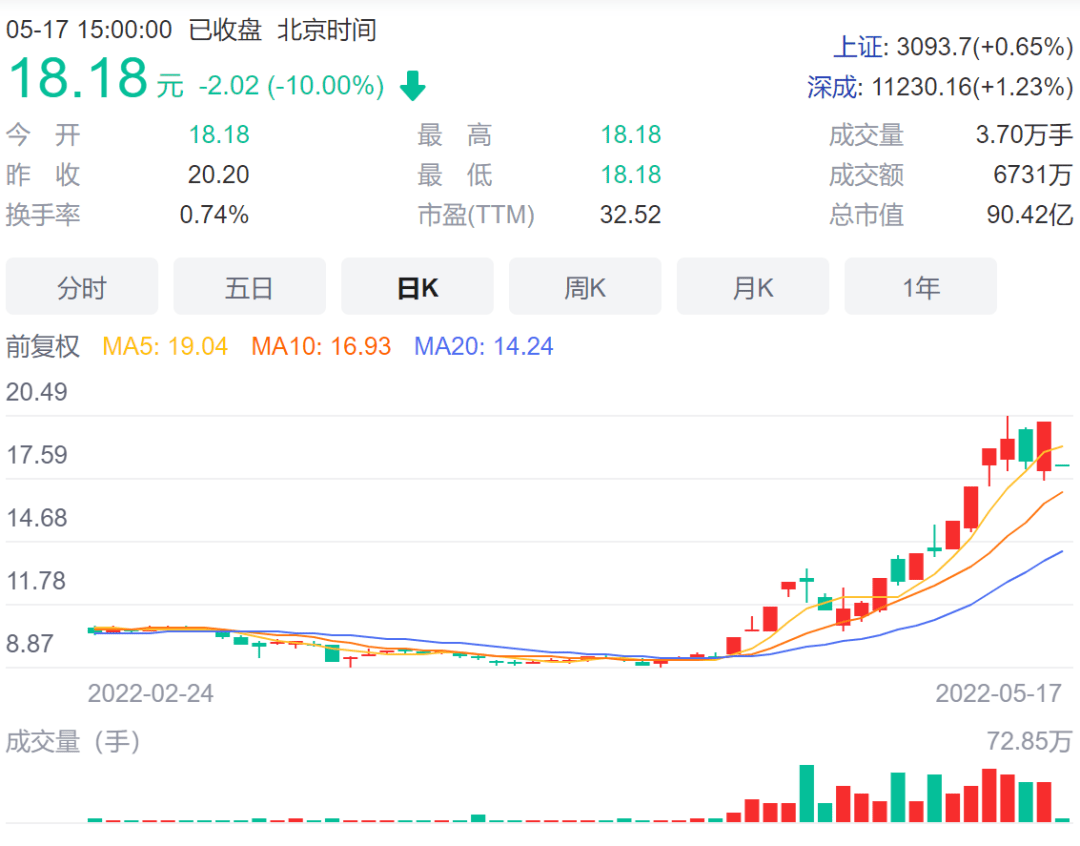The image size is (1080, 846).
Task: Click the timestamp 05-17 15:00:00
Action: pos(89,30)
